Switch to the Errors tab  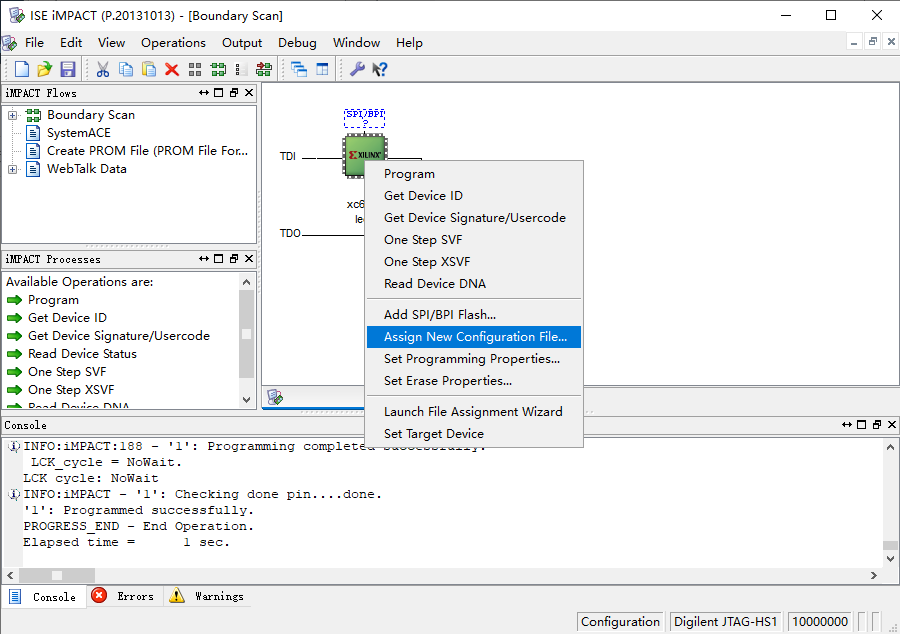coord(124,597)
